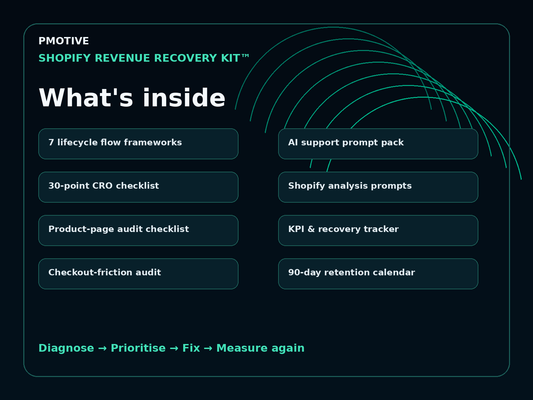Select the 30-point CRO checklist card
This screenshot has width=533, height=400.
138,187
